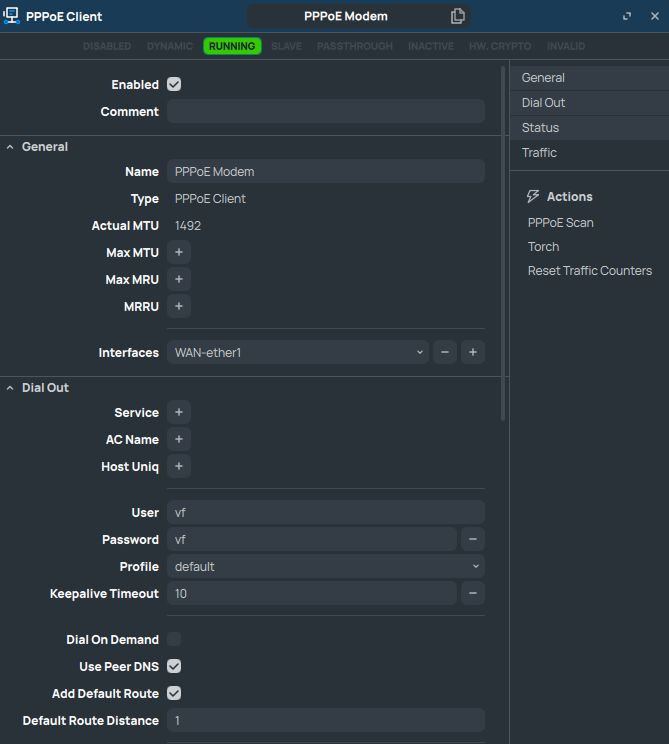The image size is (669, 744).
Task: Enable Dial On Demand checkbox
Action: tap(174, 640)
